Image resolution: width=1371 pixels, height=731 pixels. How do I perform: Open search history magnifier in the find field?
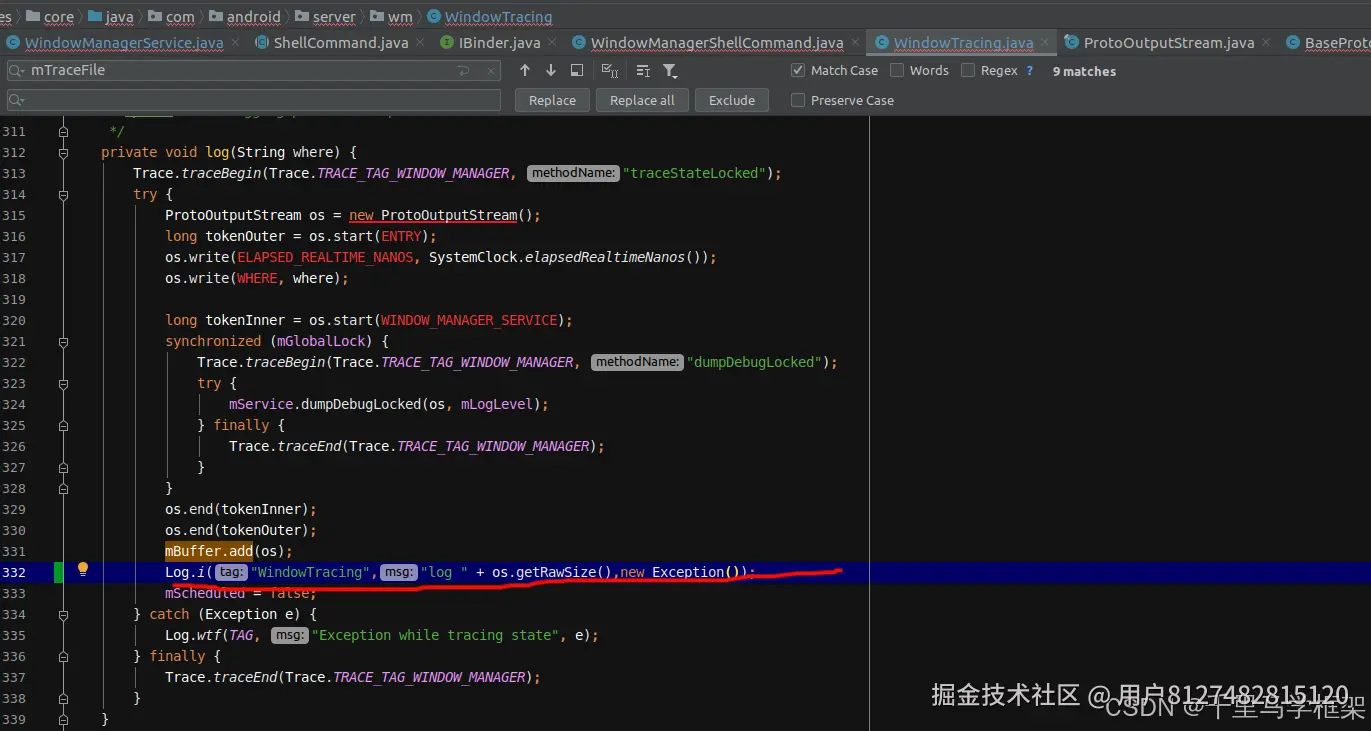point(18,70)
